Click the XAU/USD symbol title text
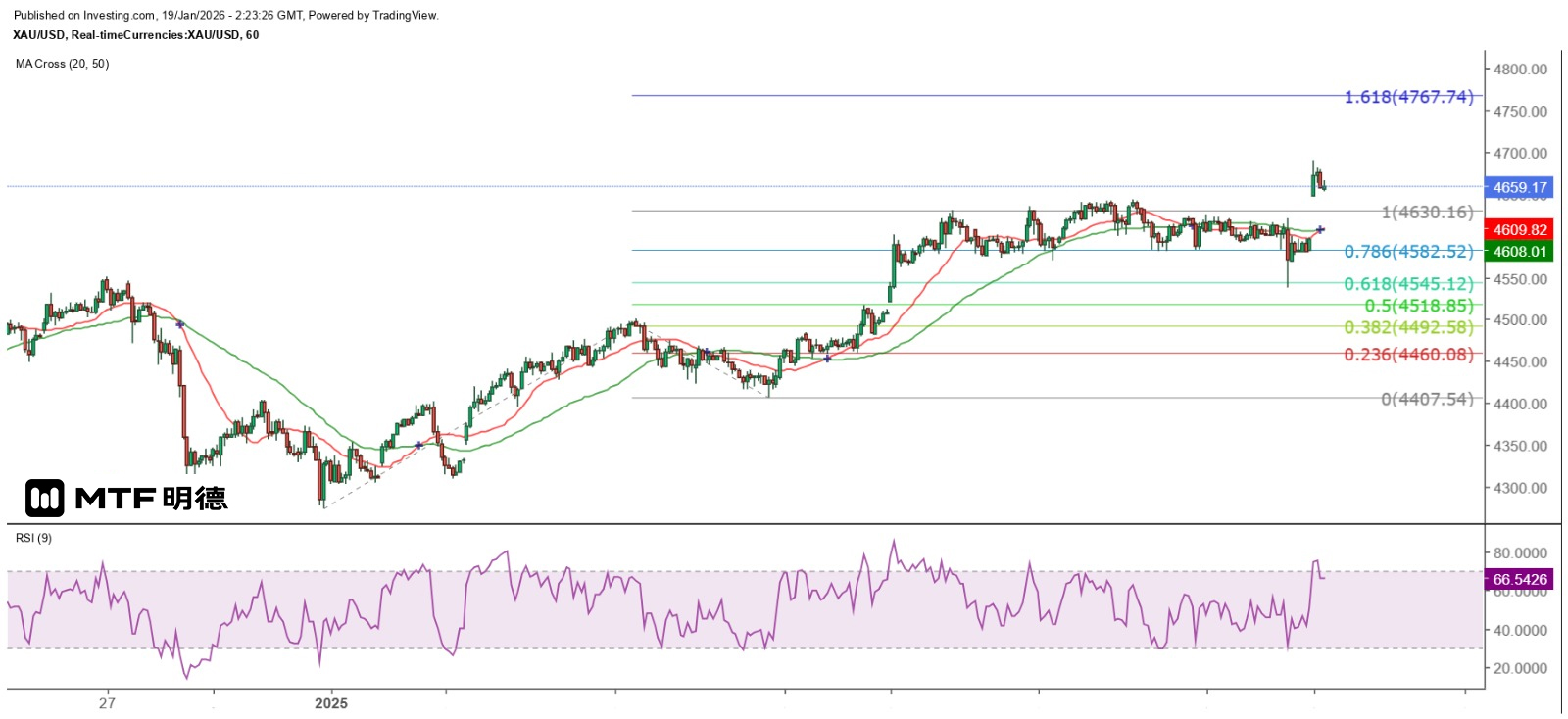1568x719 pixels. 135,35
